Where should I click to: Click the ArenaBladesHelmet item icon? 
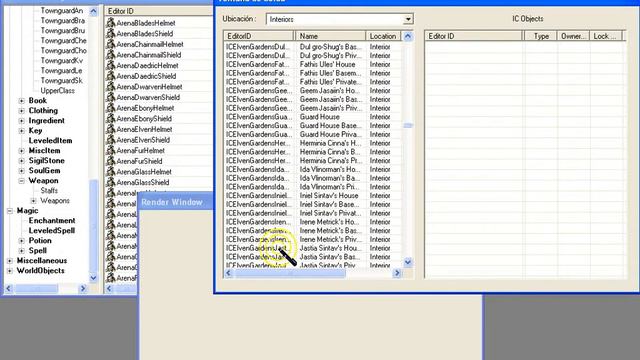111,23
